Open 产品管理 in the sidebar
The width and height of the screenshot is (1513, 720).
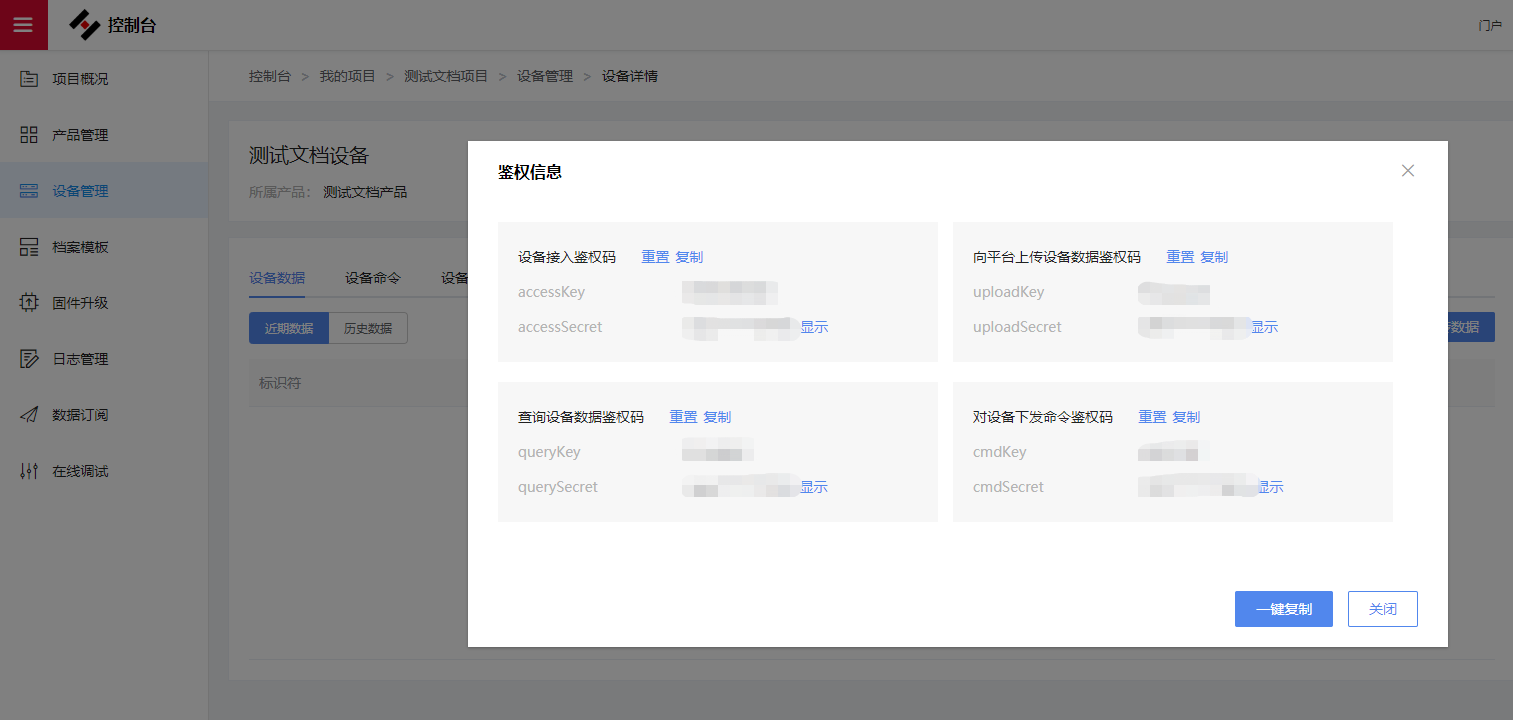click(x=80, y=135)
